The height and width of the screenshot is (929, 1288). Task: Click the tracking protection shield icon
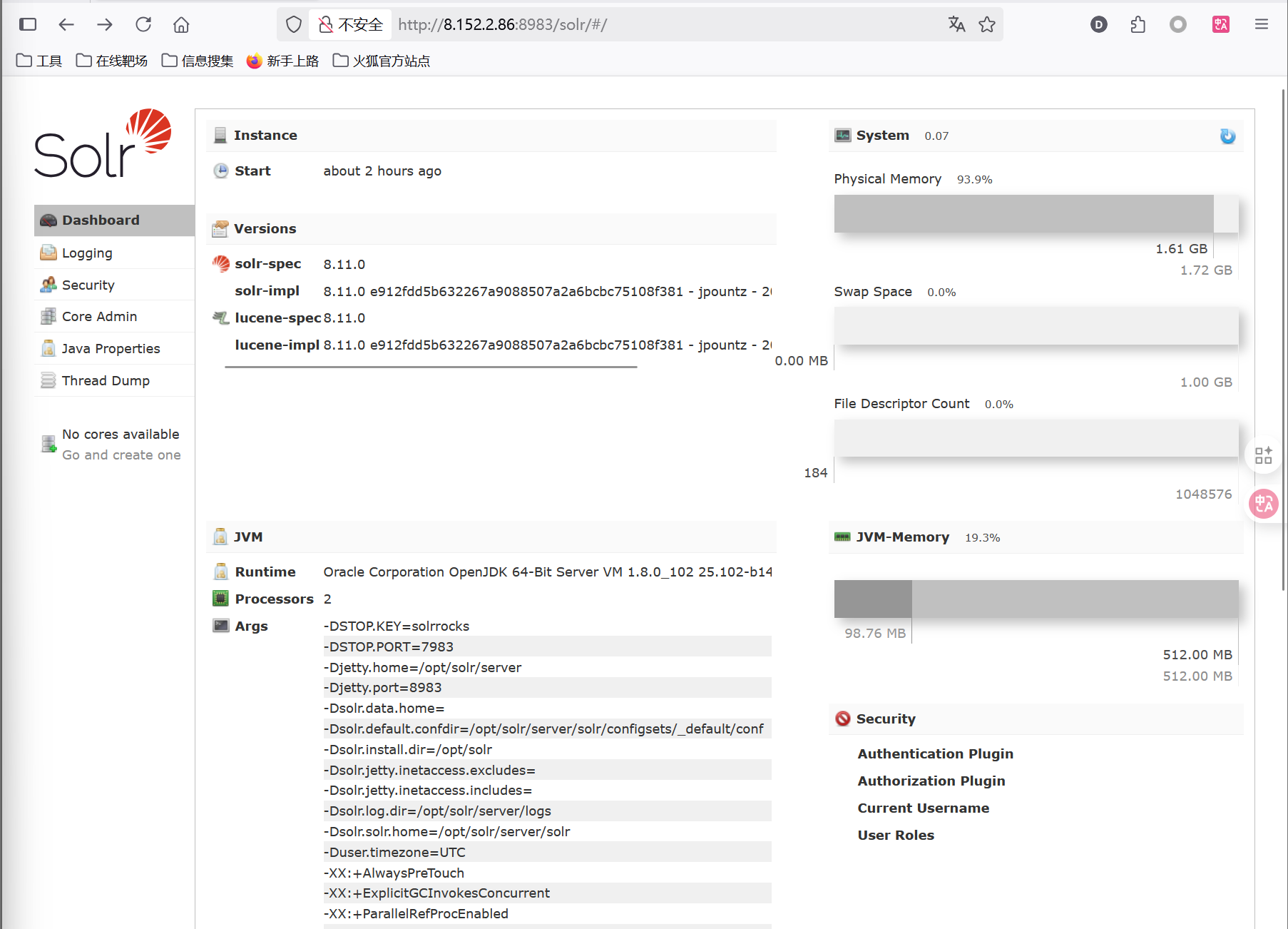[294, 24]
